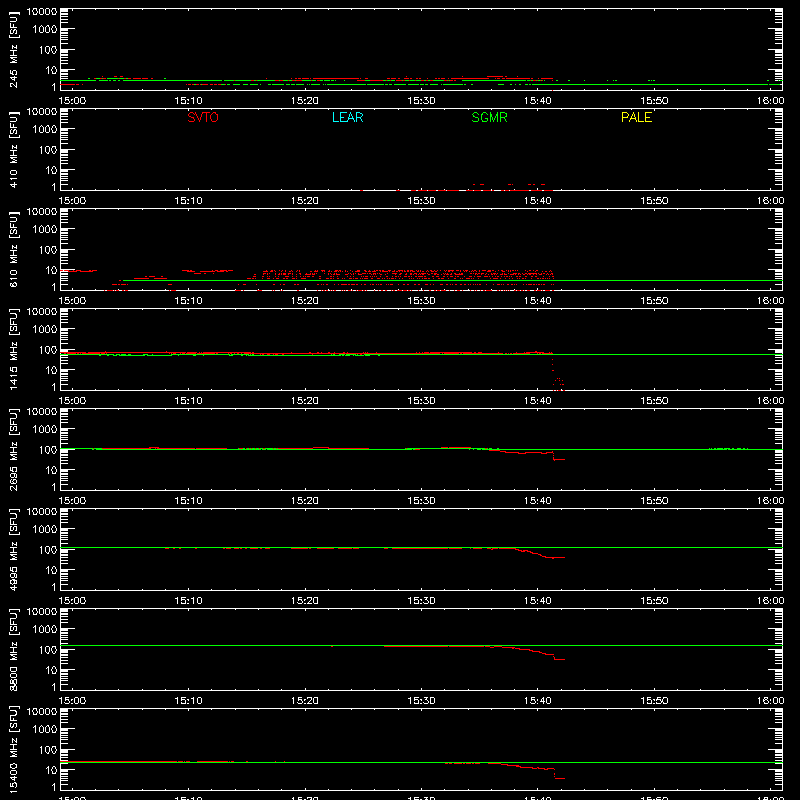Click the 15:10 label under the 410 MHz plot
The height and width of the screenshot is (800, 800).
(189, 201)
